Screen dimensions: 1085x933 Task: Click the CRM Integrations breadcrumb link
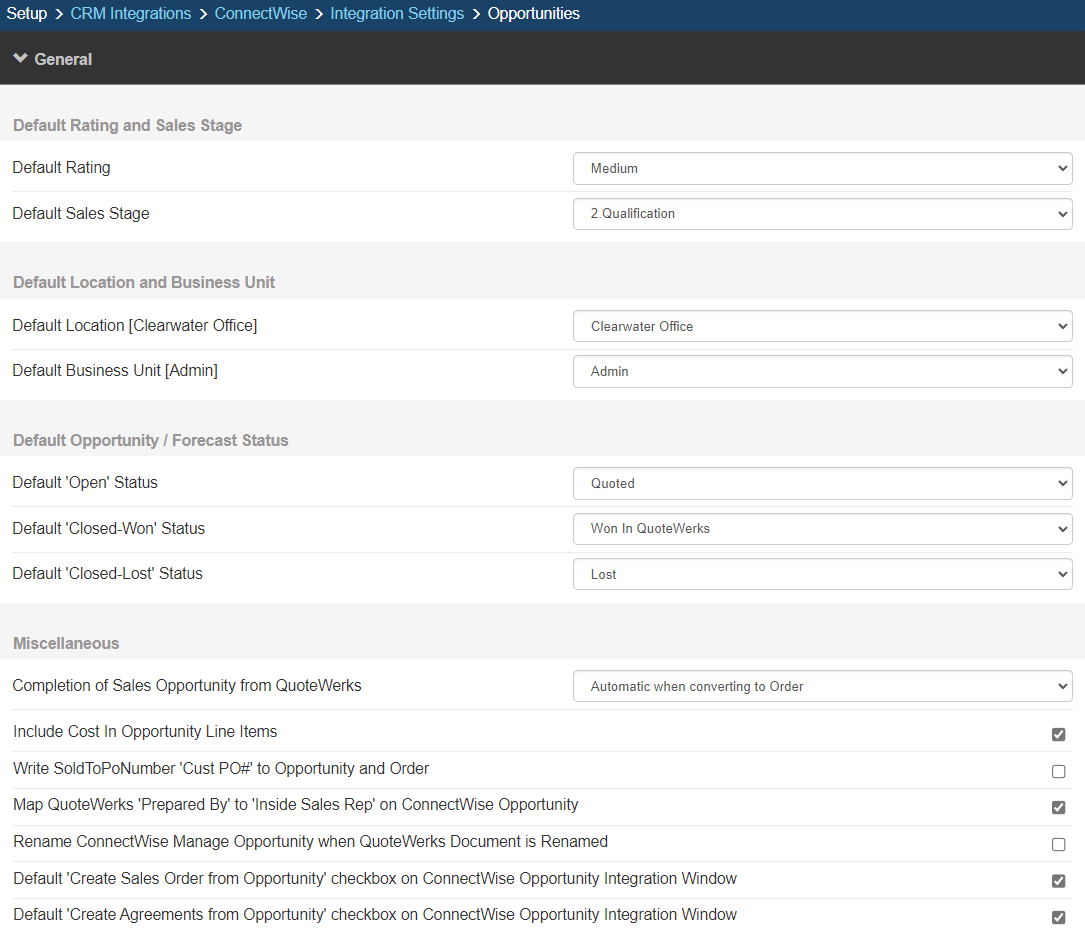tap(131, 14)
